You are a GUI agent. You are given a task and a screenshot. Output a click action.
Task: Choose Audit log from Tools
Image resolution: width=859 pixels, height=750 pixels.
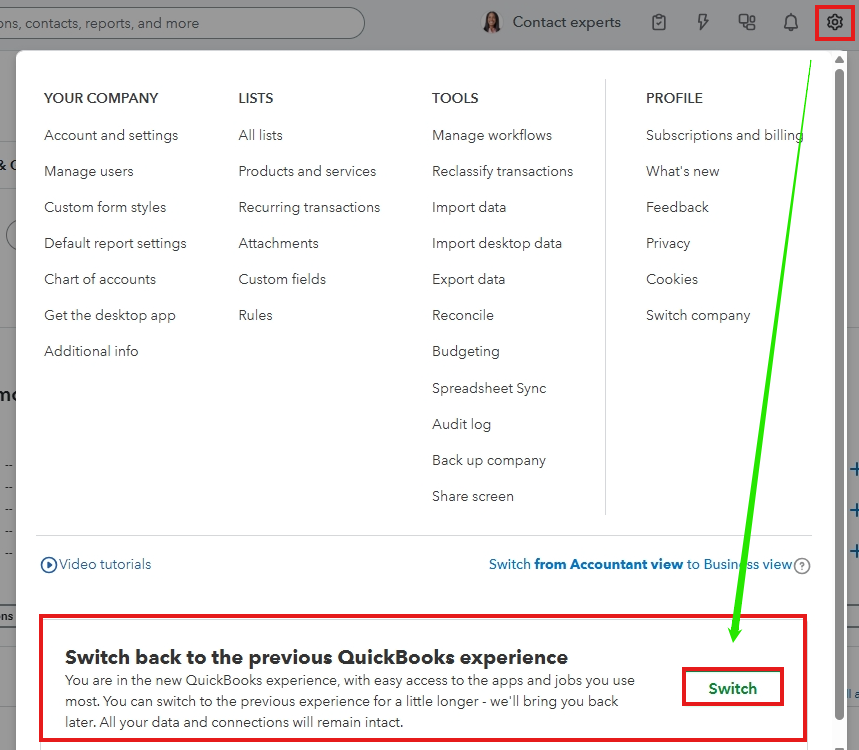(461, 424)
